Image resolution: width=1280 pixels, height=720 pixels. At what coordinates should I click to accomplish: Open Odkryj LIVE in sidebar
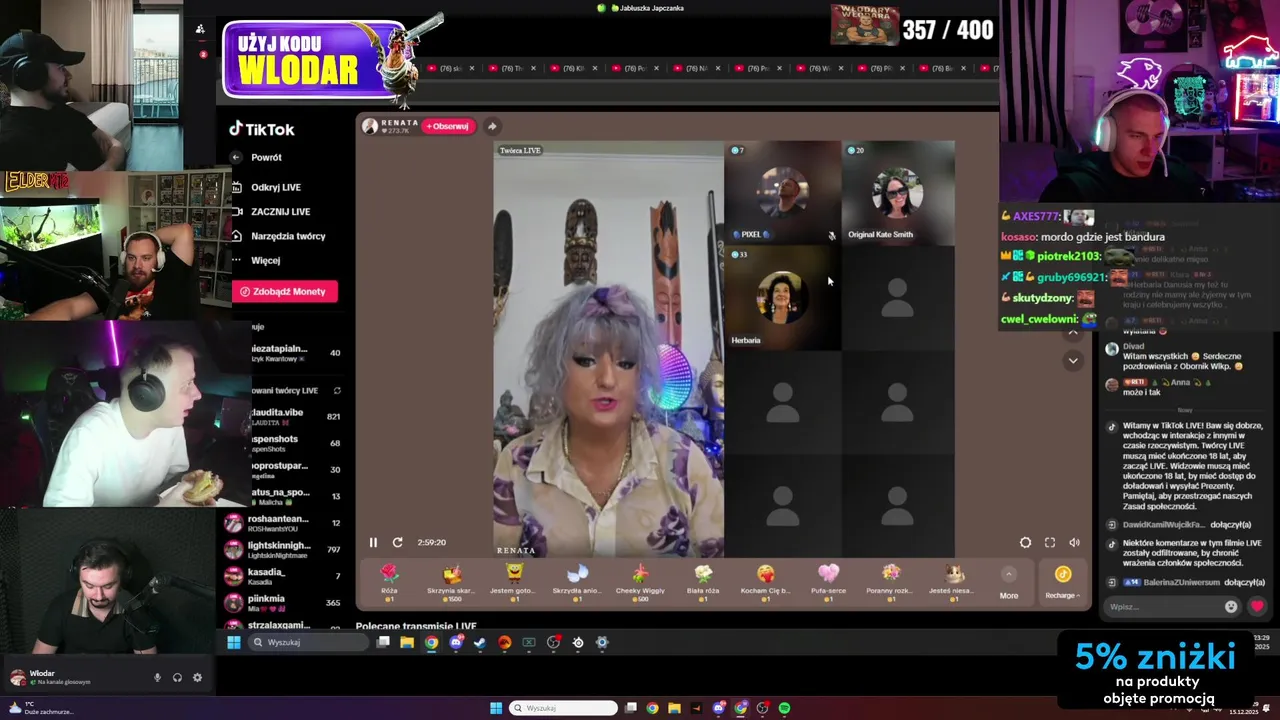[267, 187]
